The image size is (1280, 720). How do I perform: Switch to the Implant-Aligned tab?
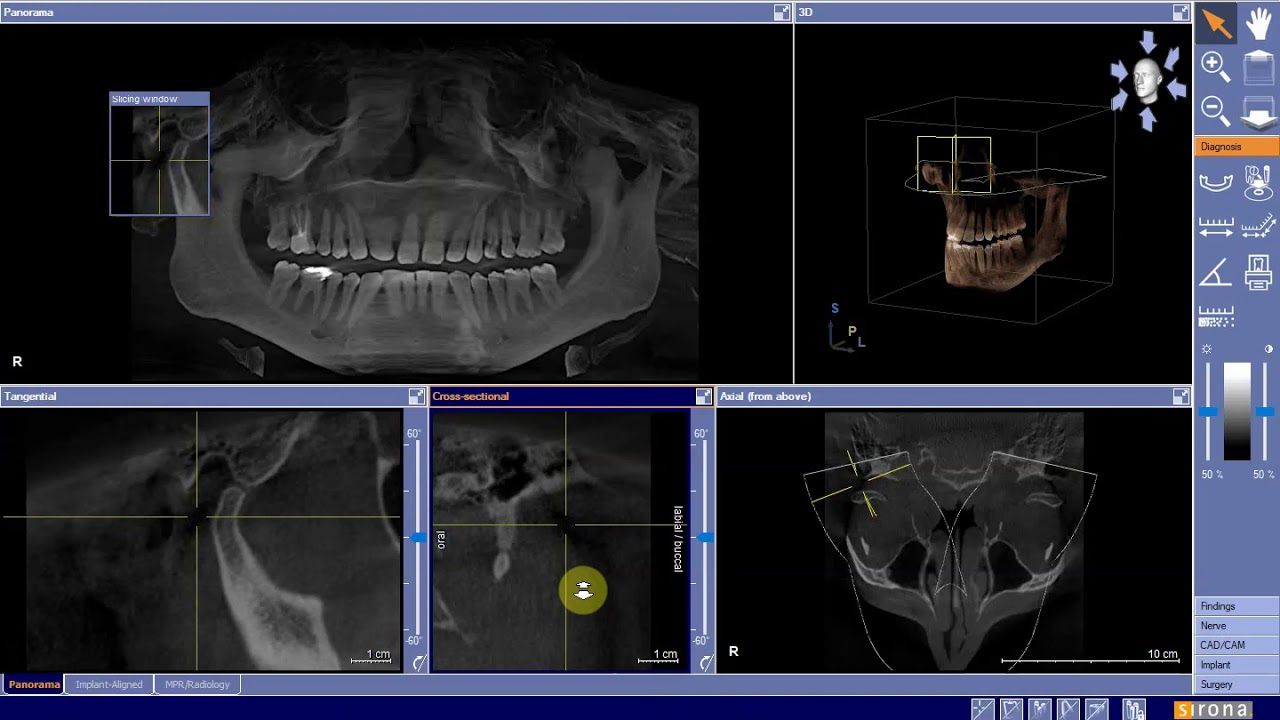pos(109,685)
